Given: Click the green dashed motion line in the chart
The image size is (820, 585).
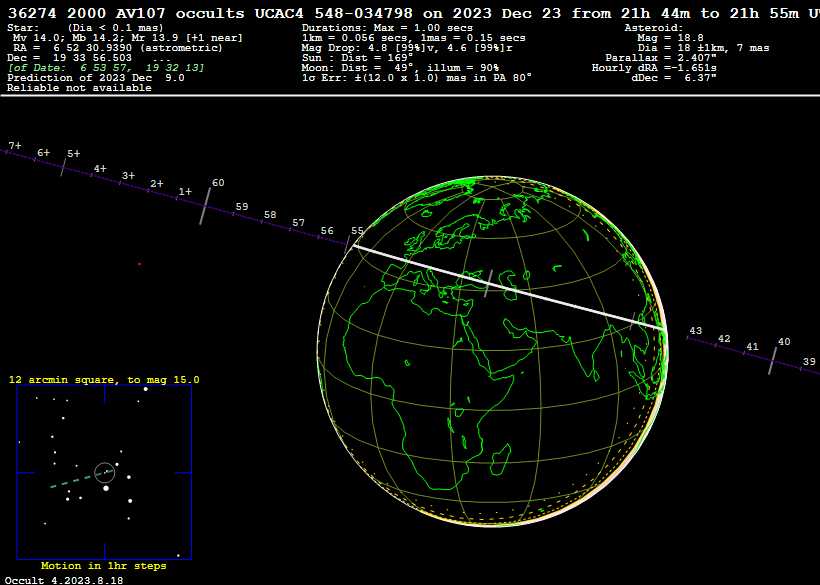Looking at the screenshot, I should click(81, 479).
